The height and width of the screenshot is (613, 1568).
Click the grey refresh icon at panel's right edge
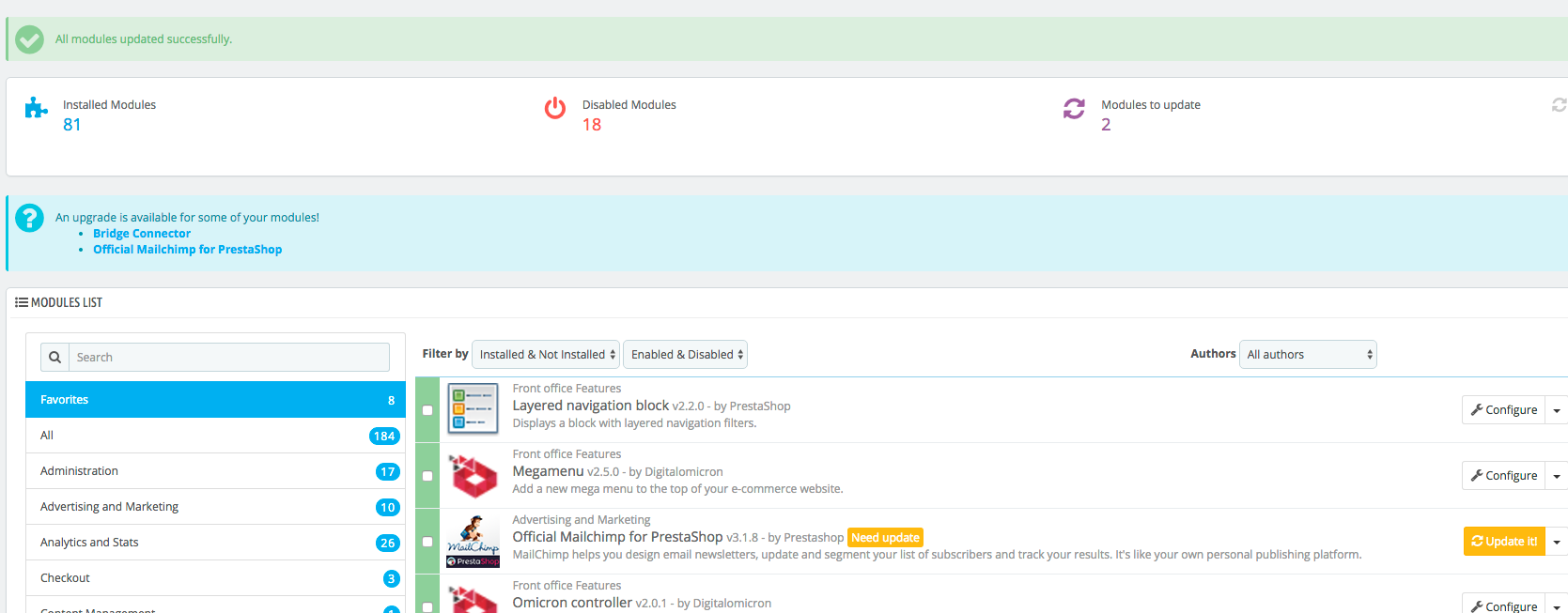tap(1560, 105)
